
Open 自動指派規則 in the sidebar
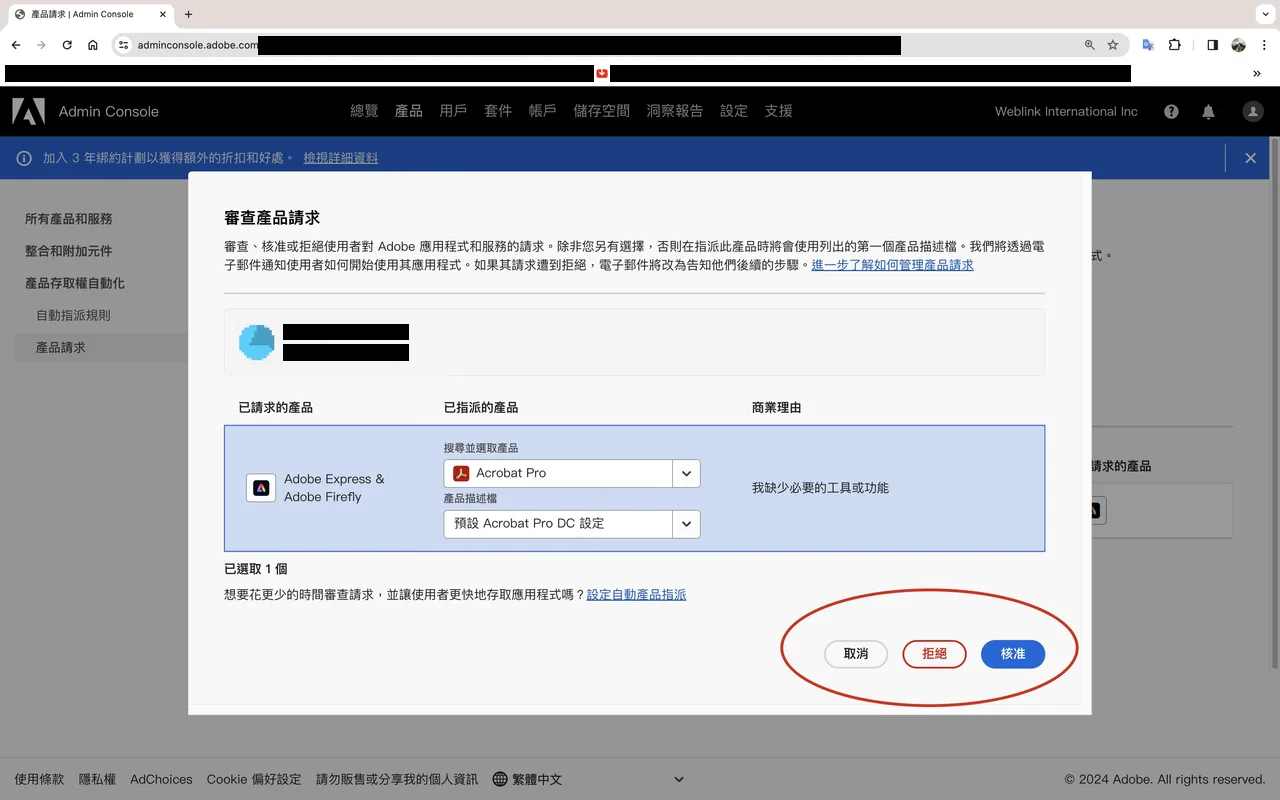pyautogui.click(x=73, y=315)
